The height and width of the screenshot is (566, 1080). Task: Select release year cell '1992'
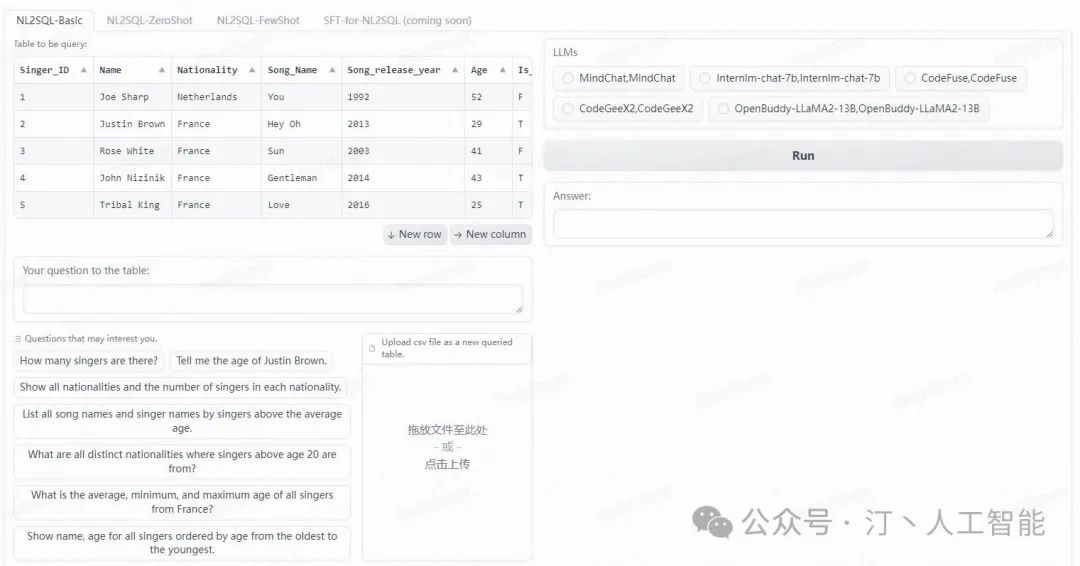403,97
